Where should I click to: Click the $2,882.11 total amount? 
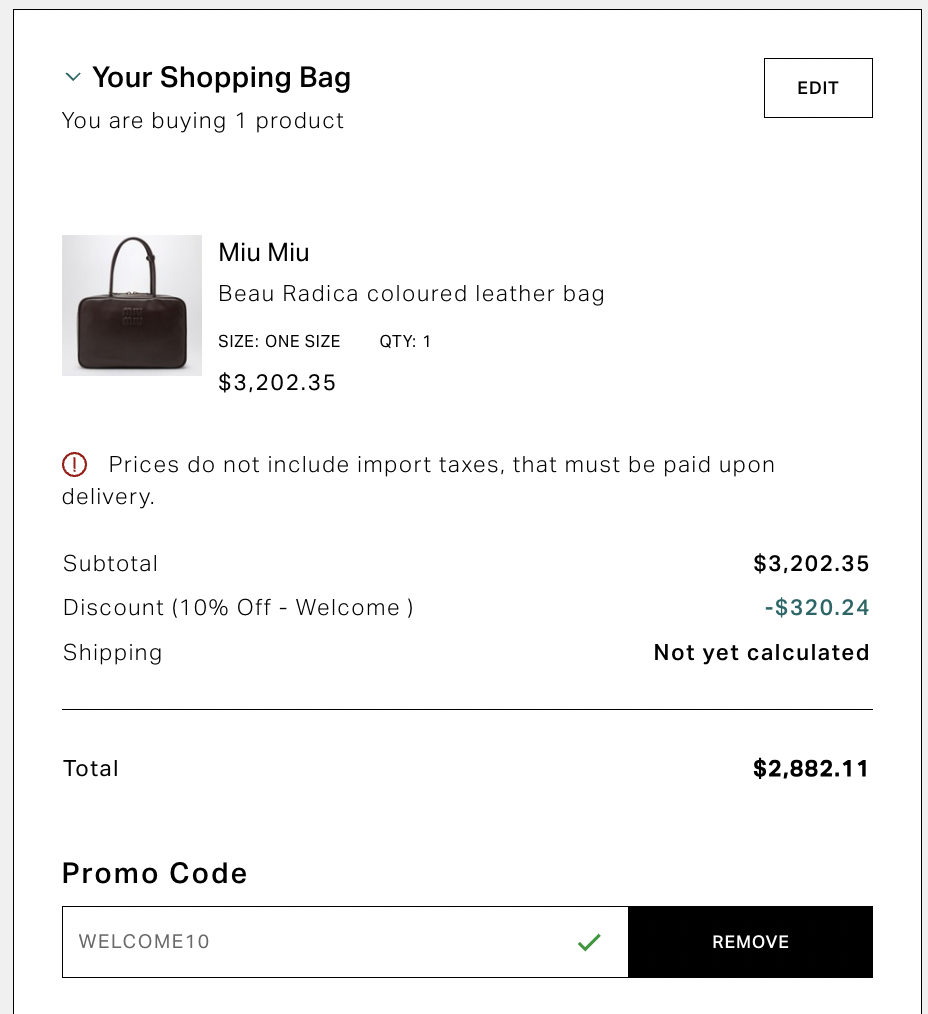811,769
